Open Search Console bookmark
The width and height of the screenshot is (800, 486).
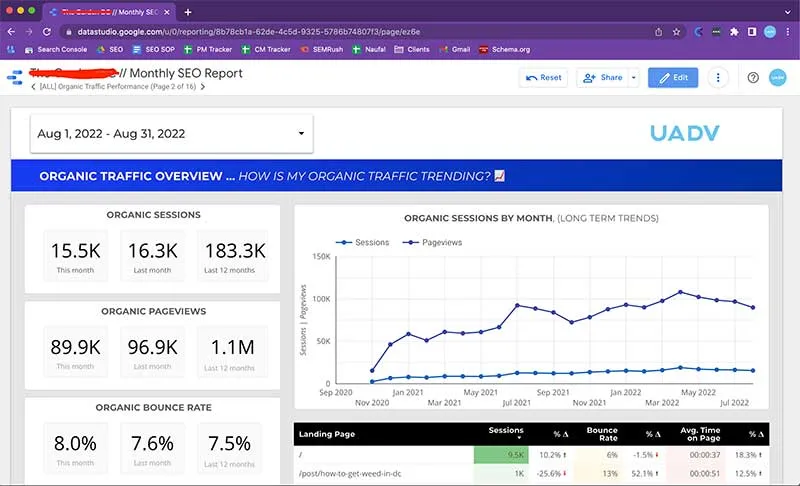55,49
